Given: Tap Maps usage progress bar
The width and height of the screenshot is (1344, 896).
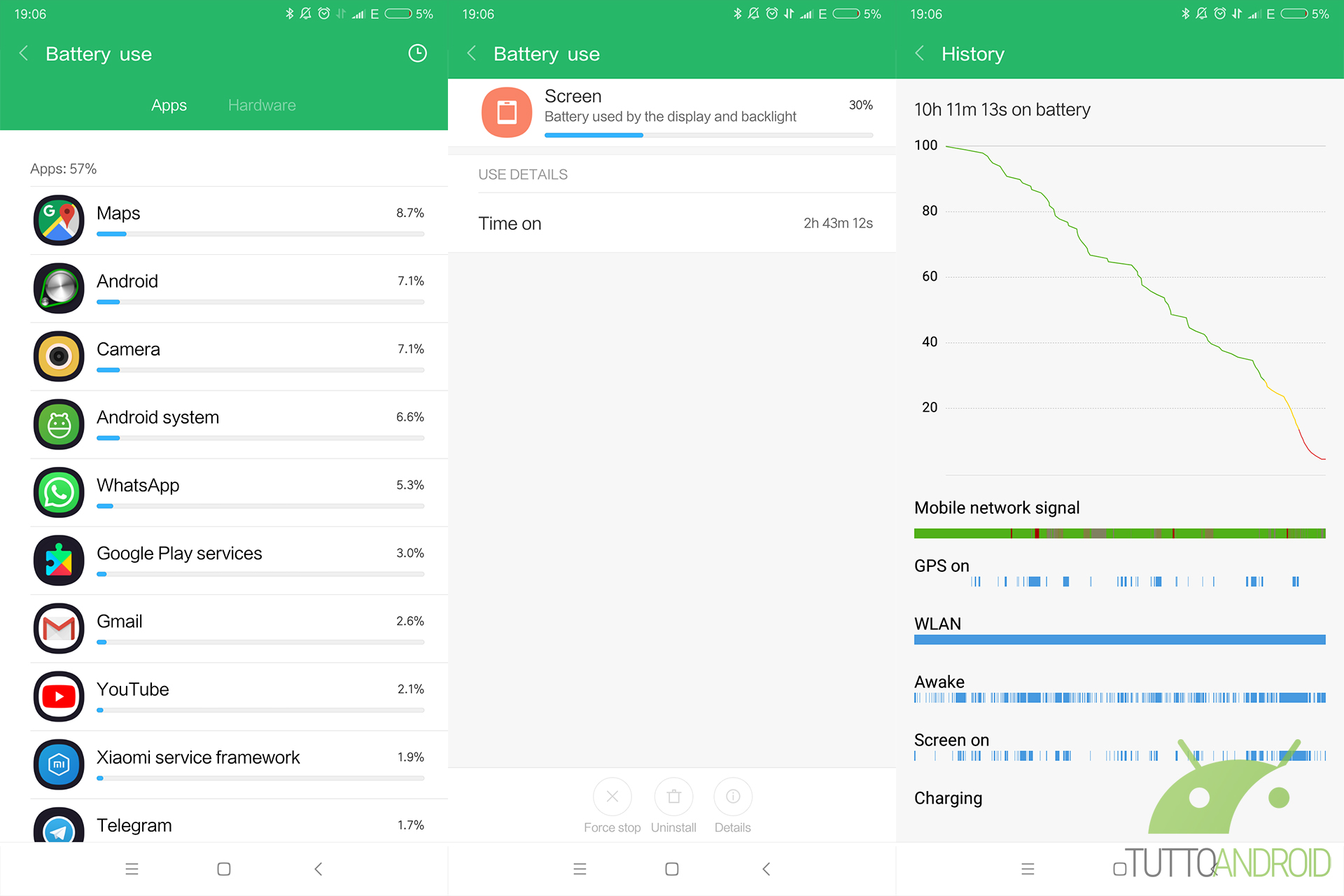Looking at the screenshot, I should pyautogui.click(x=260, y=234).
